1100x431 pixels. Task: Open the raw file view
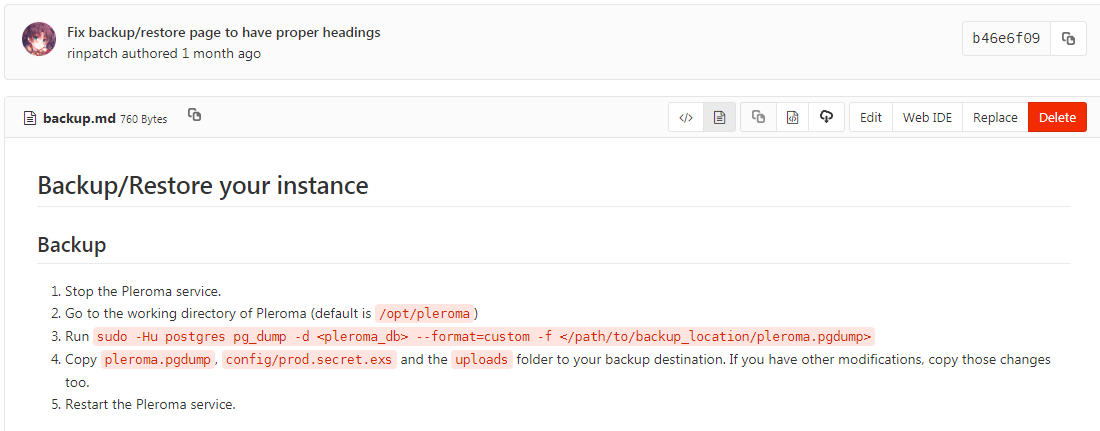(792, 117)
